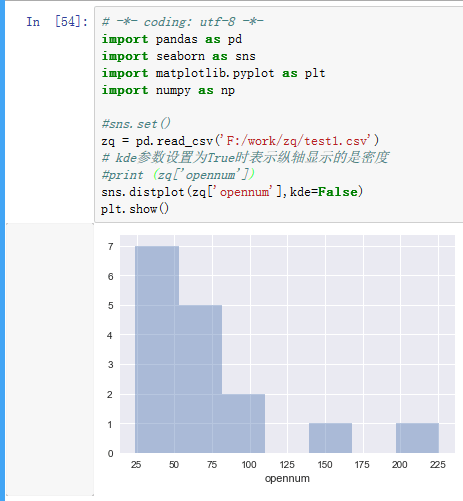Click the x-axis tick label 225
463x501 pixels.
coord(438,465)
